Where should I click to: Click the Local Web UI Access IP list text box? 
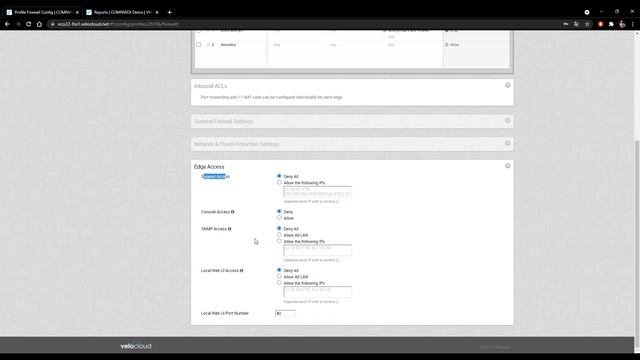318,292
